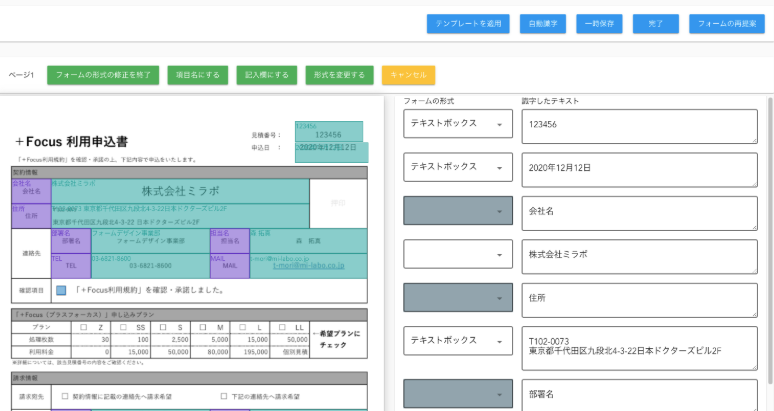Image resolution: width=774 pixels, height=411 pixels.
Task: Check the LL plan checkbox
Action: [x=285, y=327]
